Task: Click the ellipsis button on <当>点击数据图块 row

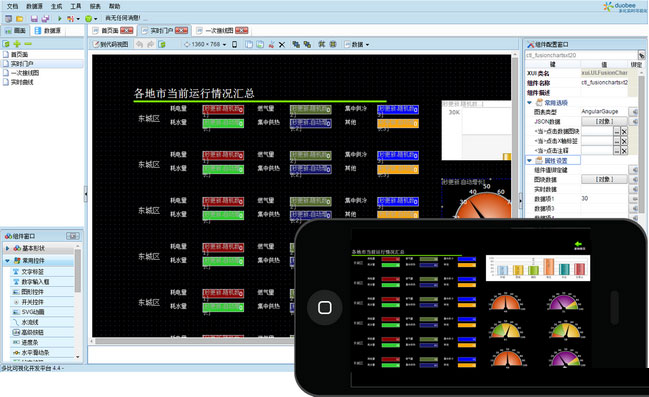Action: [x=617, y=131]
